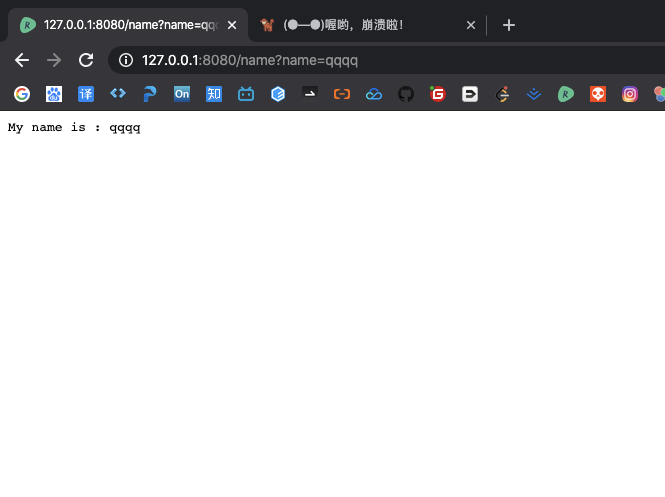Click the 'My name is : qqqq' text
Image resolution: width=665 pixels, height=497 pixels.
coord(74,128)
